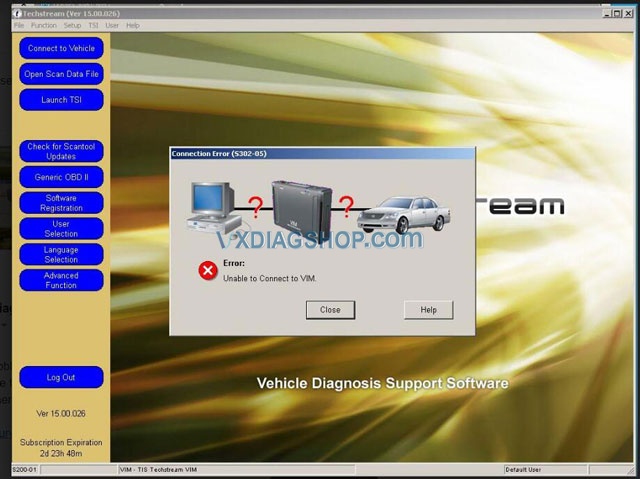Click the window resize grip
This screenshot has width=640, height=479.
pyautogui.click(x=630, y=470)
